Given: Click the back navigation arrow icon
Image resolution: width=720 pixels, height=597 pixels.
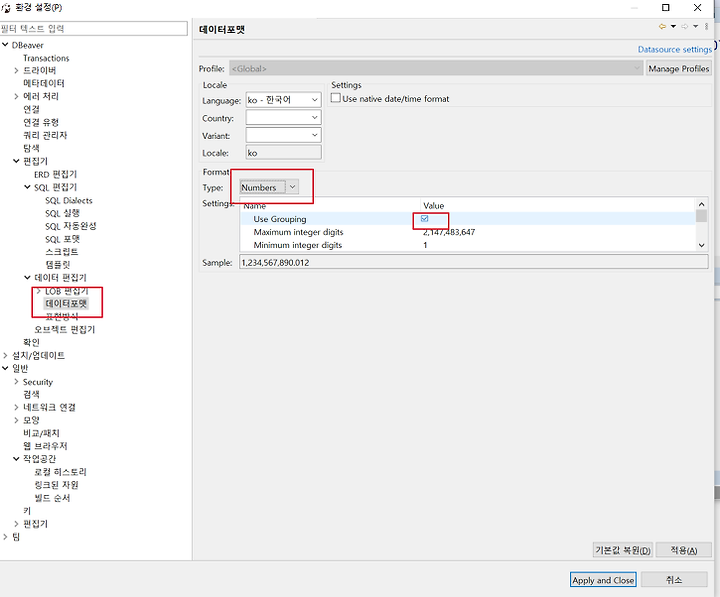Looking at the screenshot, I should click(662, 27).
